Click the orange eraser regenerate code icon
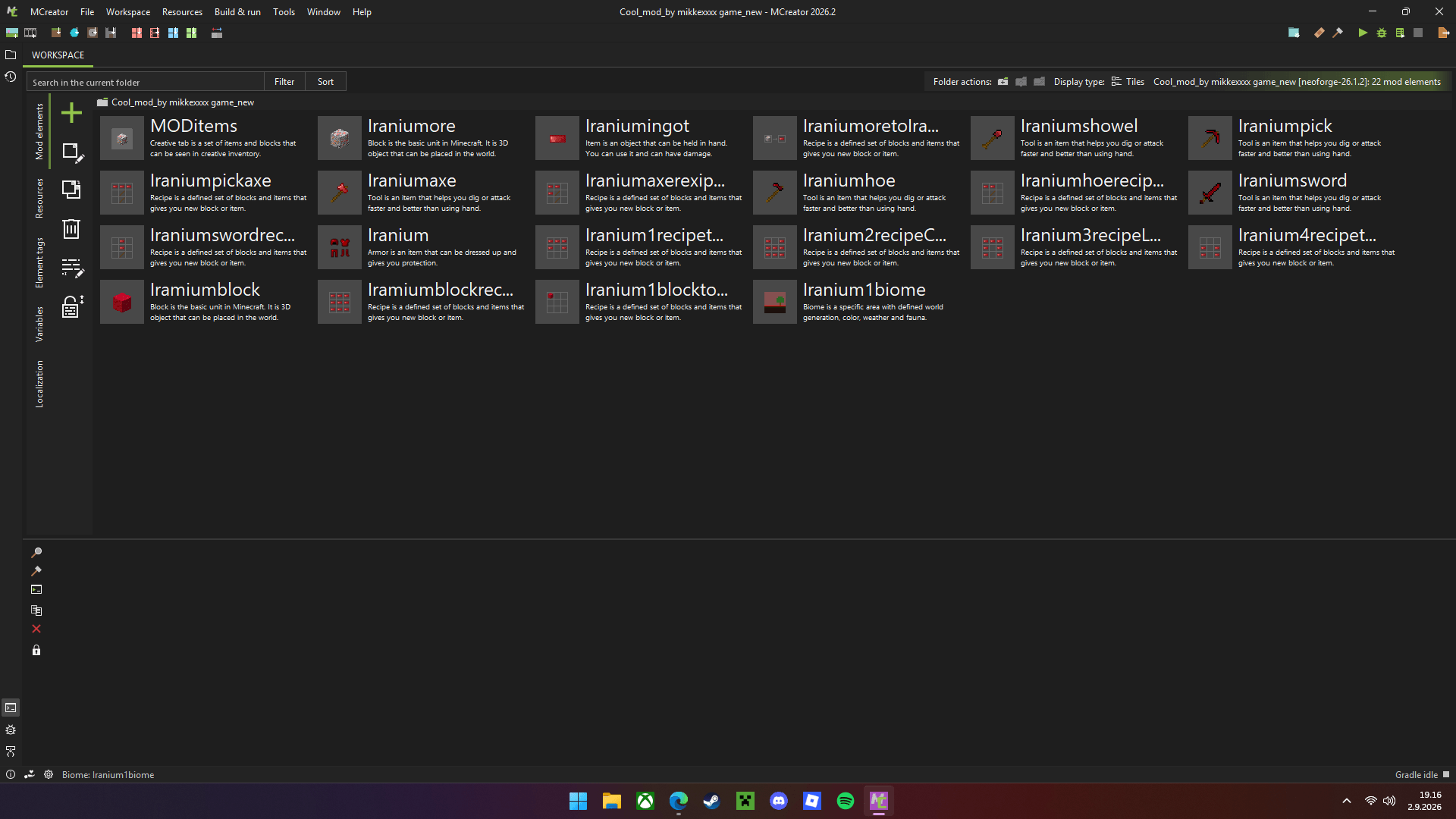 click(1319, 33)
